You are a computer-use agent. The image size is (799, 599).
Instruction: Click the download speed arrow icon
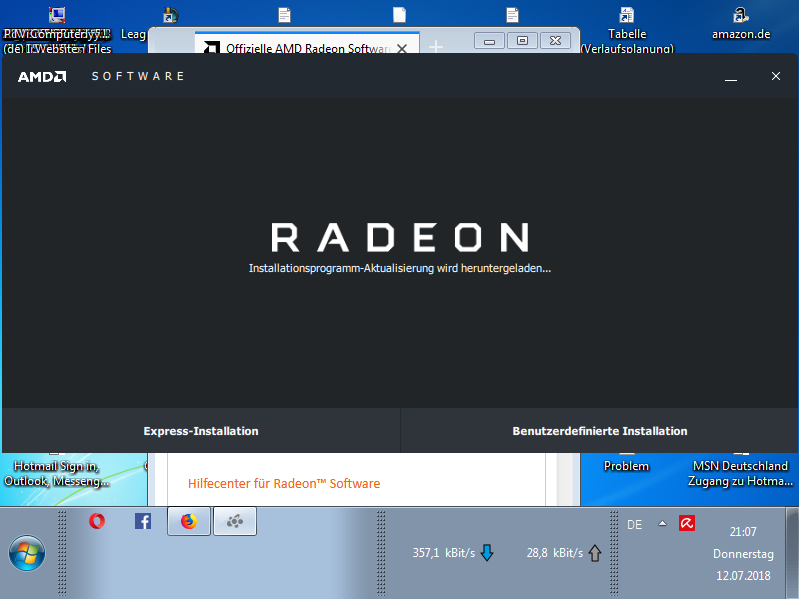coord(487,553)
